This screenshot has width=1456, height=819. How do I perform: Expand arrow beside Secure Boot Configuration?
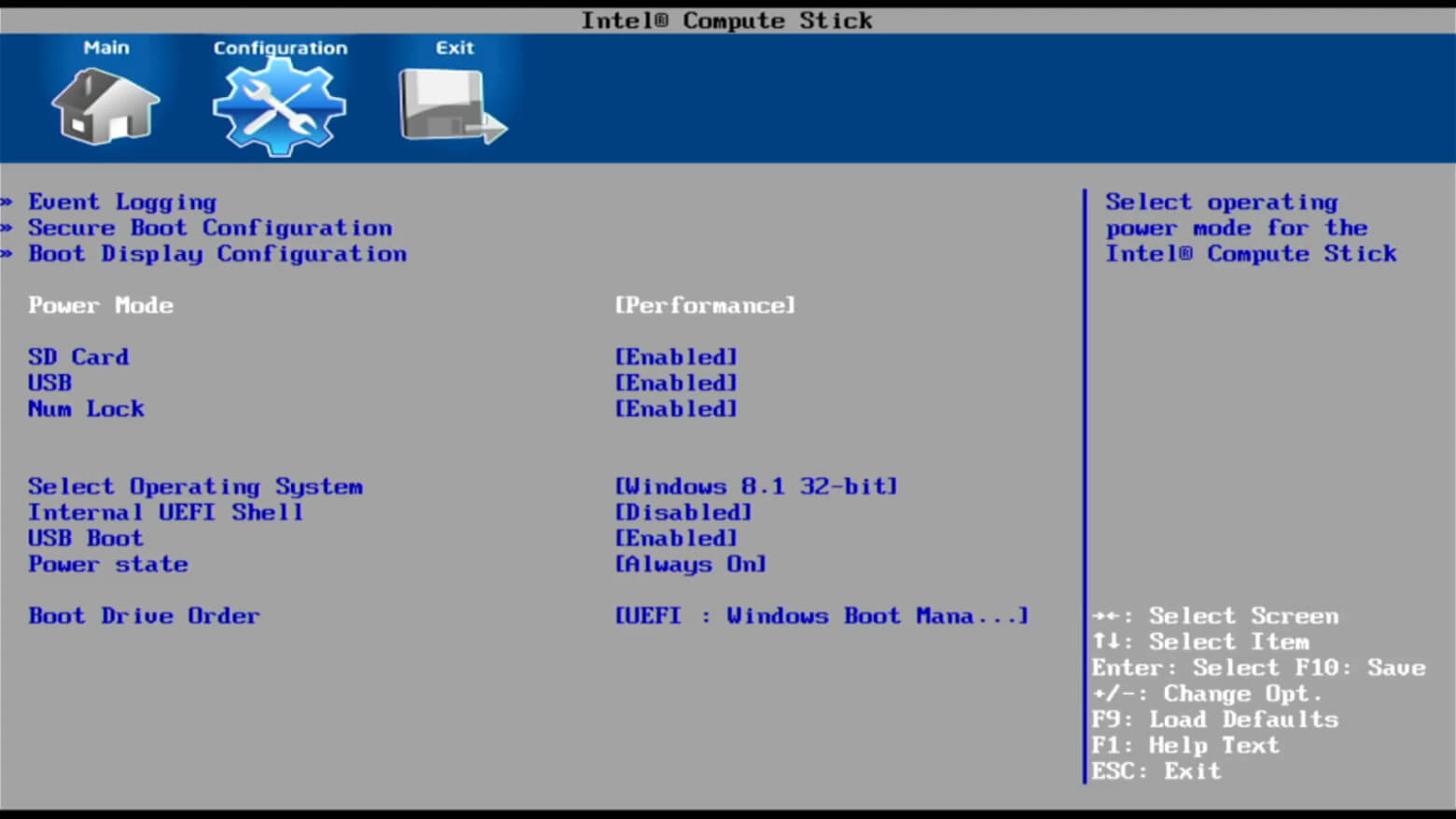tap(7, 228)
